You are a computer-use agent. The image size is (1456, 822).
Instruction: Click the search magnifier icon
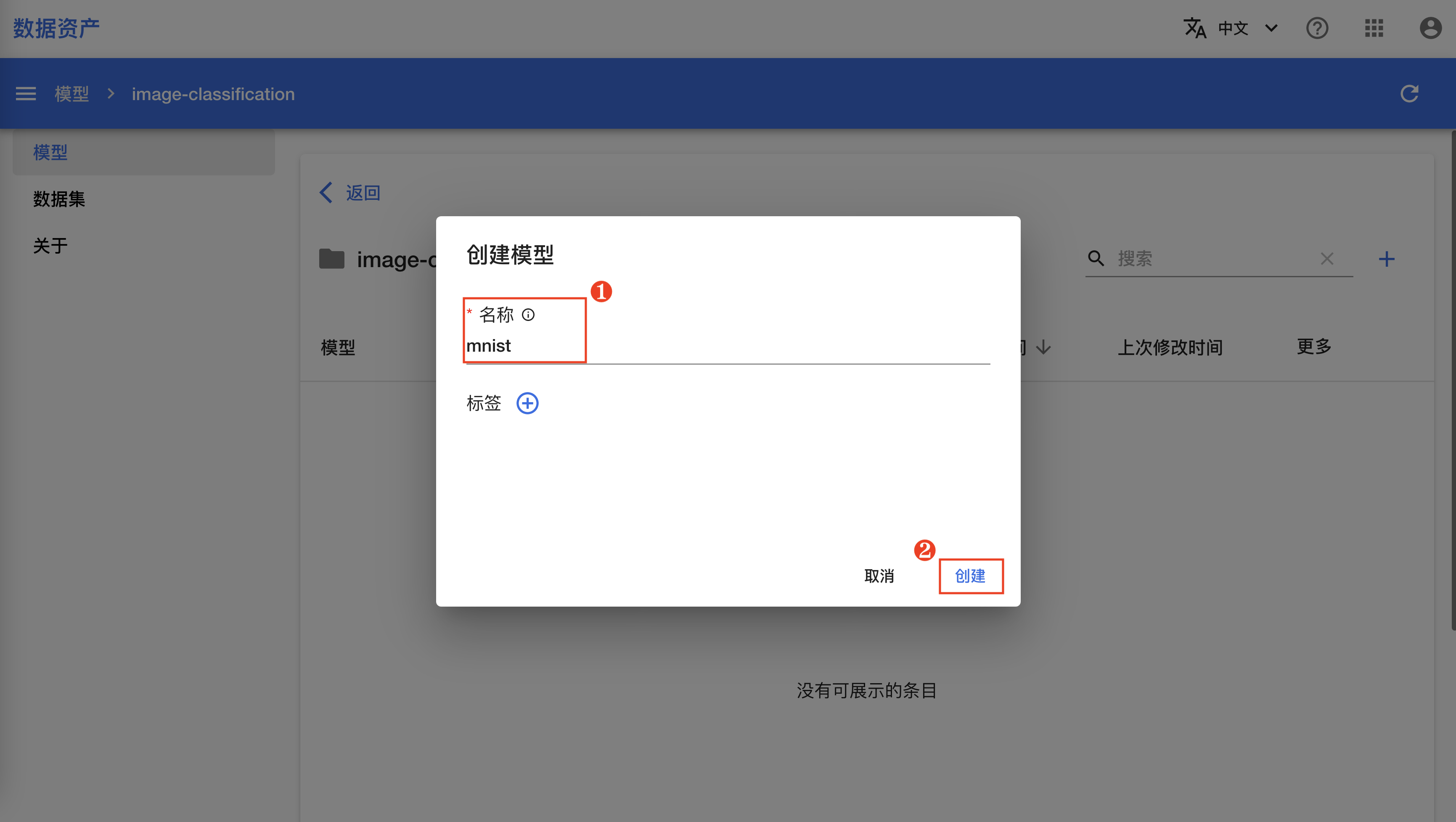[1096, 258]
